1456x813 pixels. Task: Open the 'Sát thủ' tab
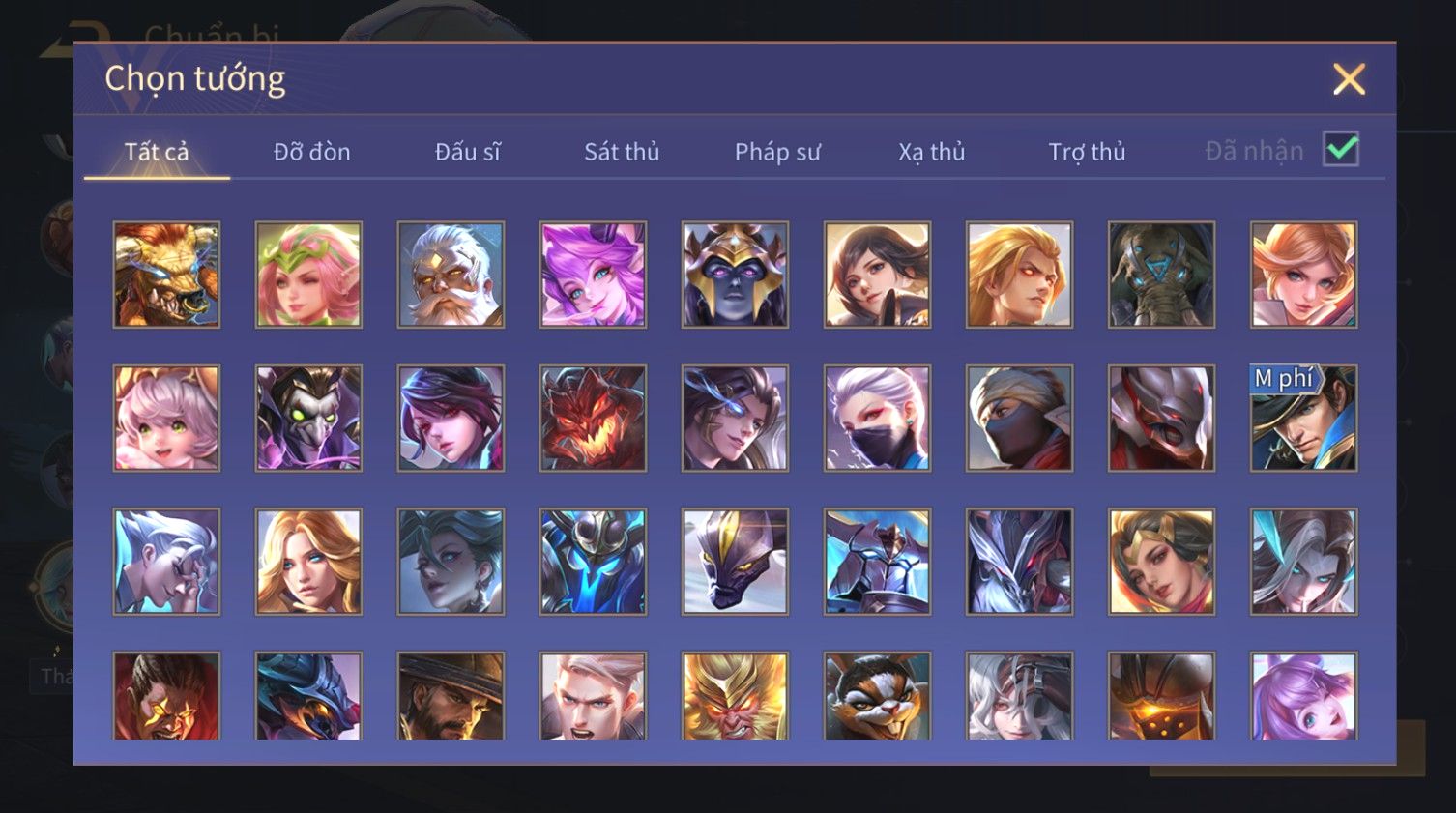coord(622,152)
